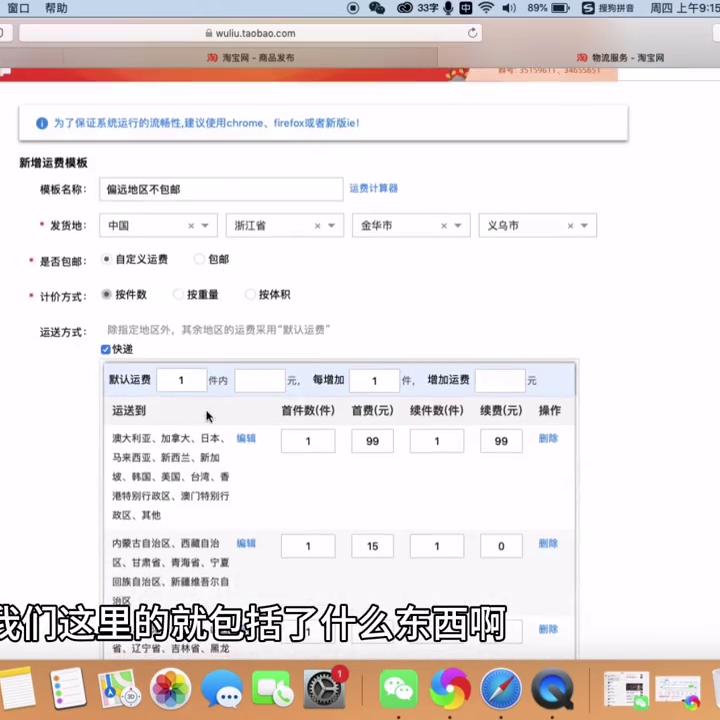
Task: Click 删除 for the 内蒙古自治区 row
Action: pyautogui.click(x=548, y=543)
